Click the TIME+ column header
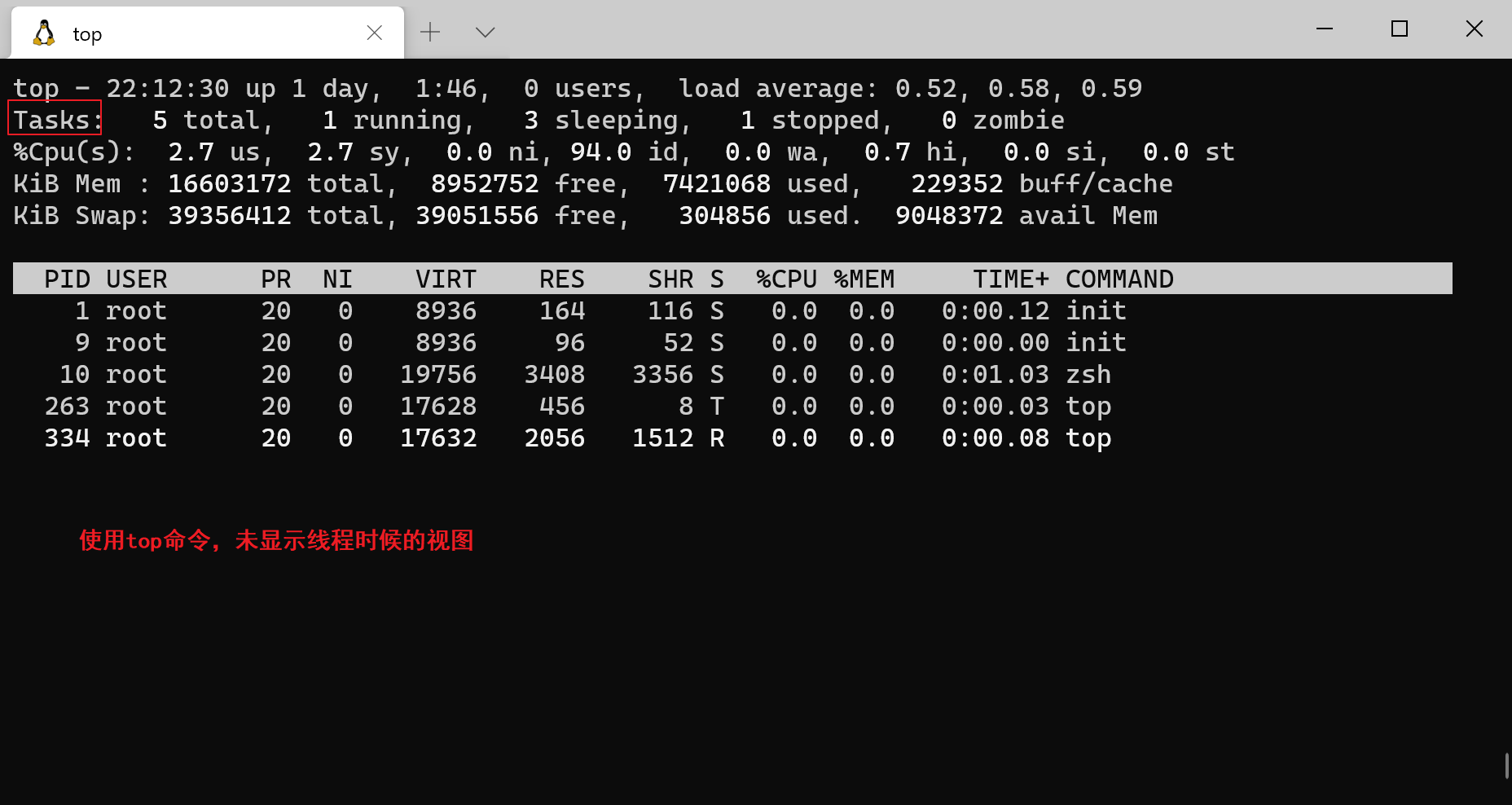The height and width of the screenshot is (805, 1512). [1010, 279]
